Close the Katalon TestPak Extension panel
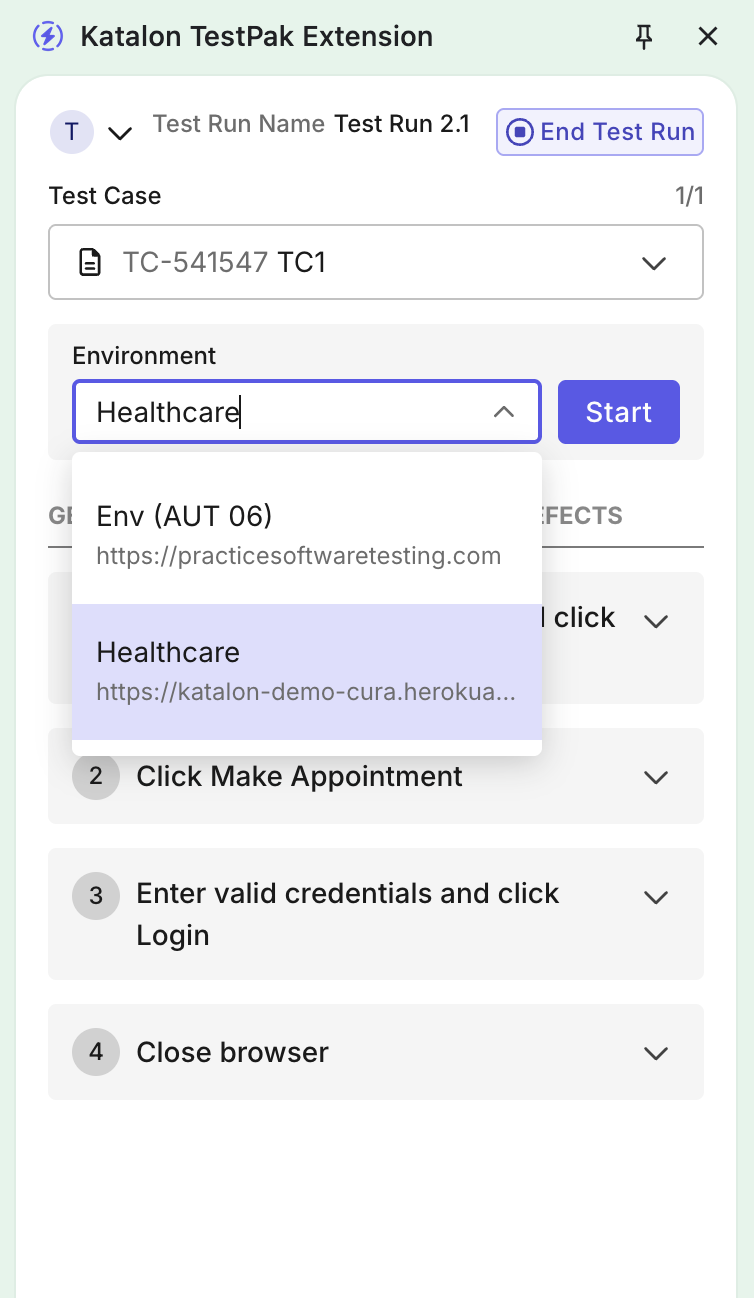Viewport: 754px width, 1298px height. click(708, 37)
